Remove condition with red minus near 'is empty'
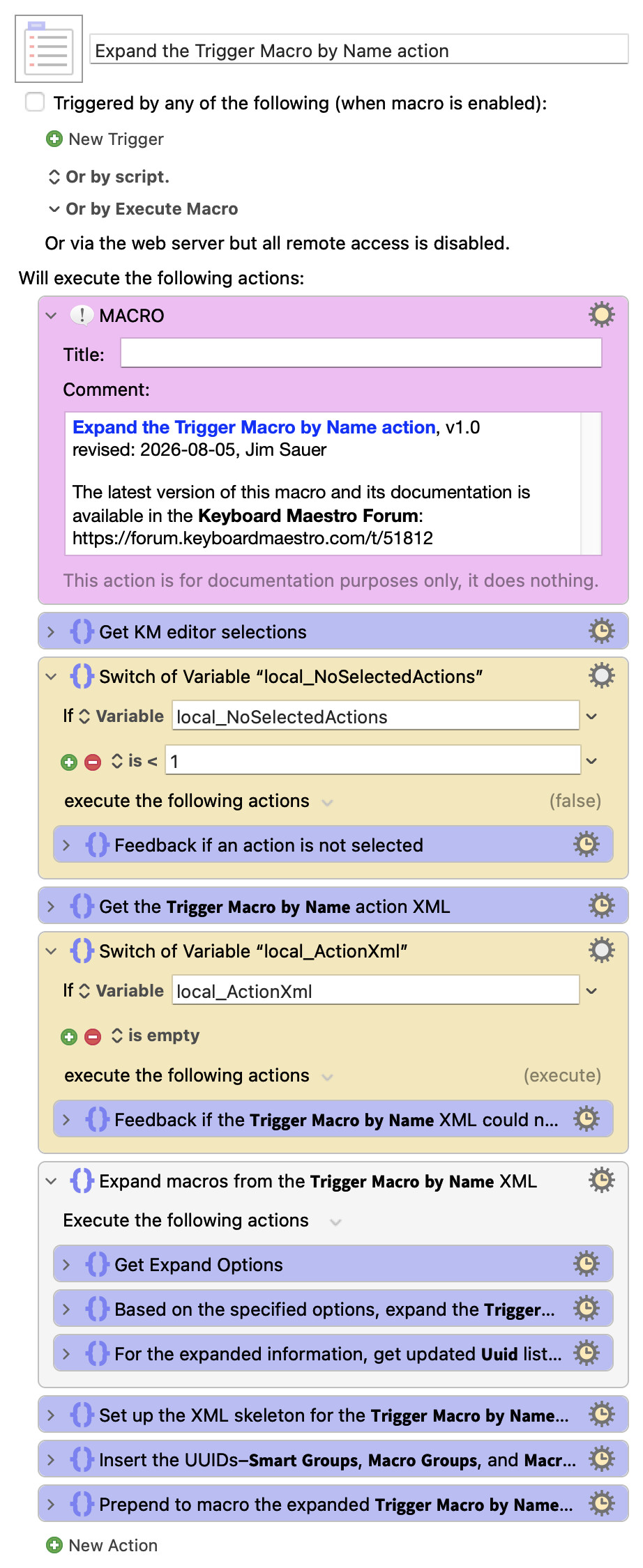Screen dimensions: 643x1568 point(93,1037)
